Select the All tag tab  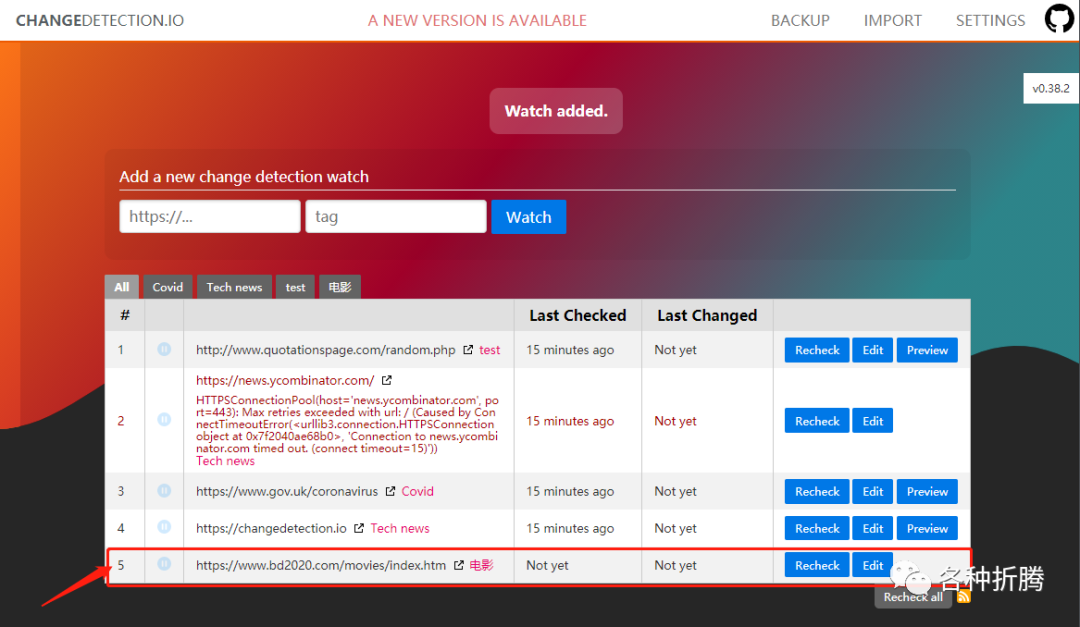point(122,287)
